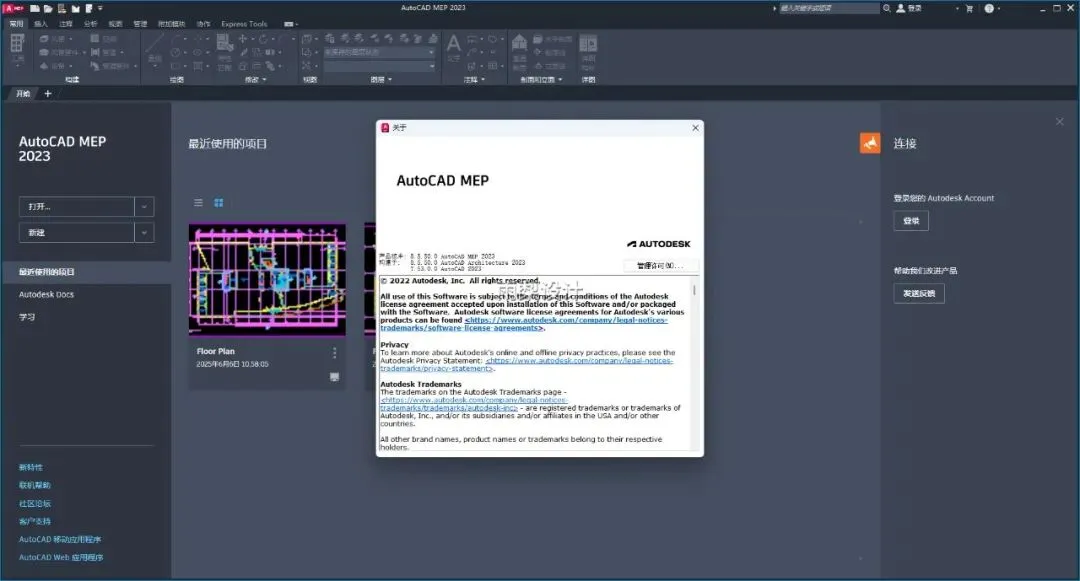Open the 附加模块 ribbon tab
The width and height of the screenshot is (1080, 581).
point(172,24)
